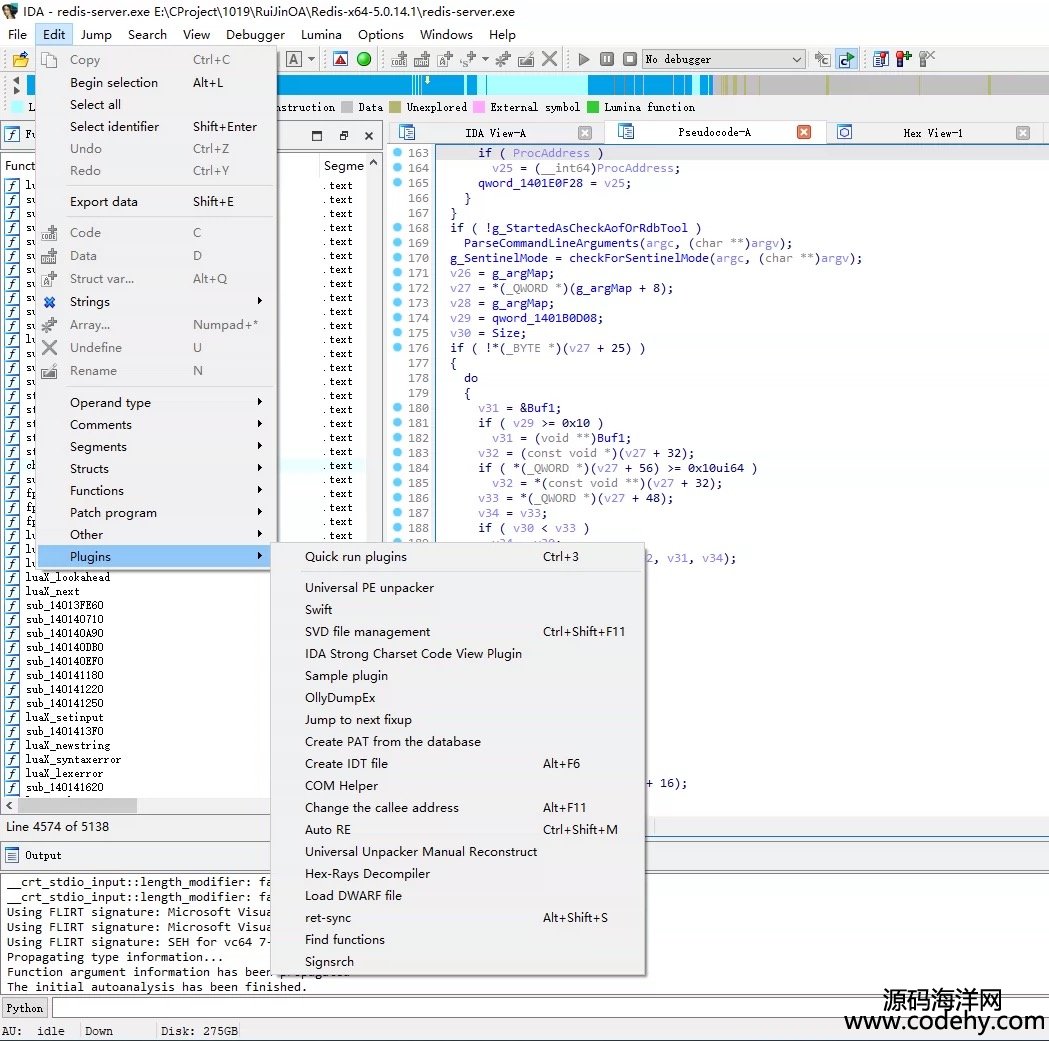Image resolution: width=1049 pixels, height=1041 pixels.
Task: Run Quick run plugins entry
Action: tap(458, 557)
